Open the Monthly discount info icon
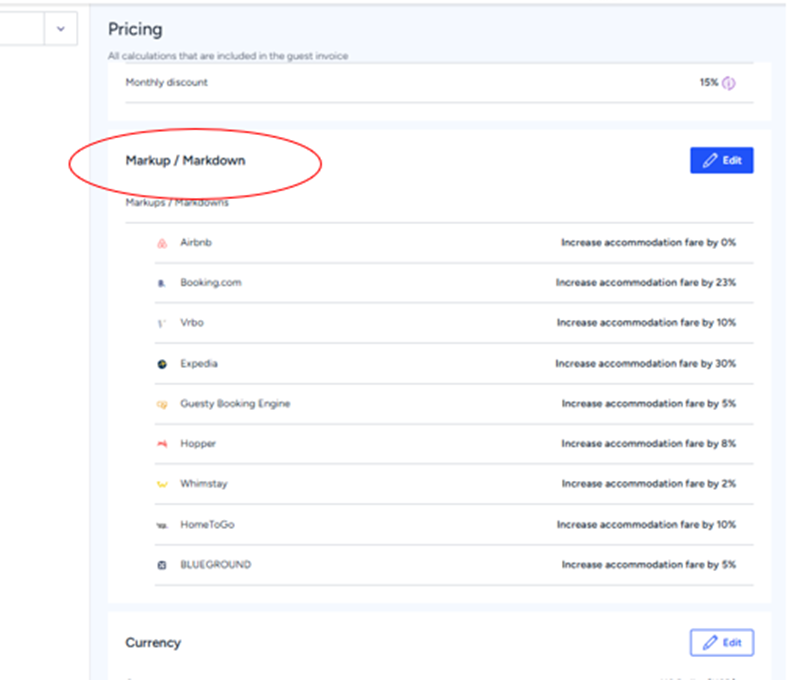Screen dimensions: 789x680 (729, 83)
